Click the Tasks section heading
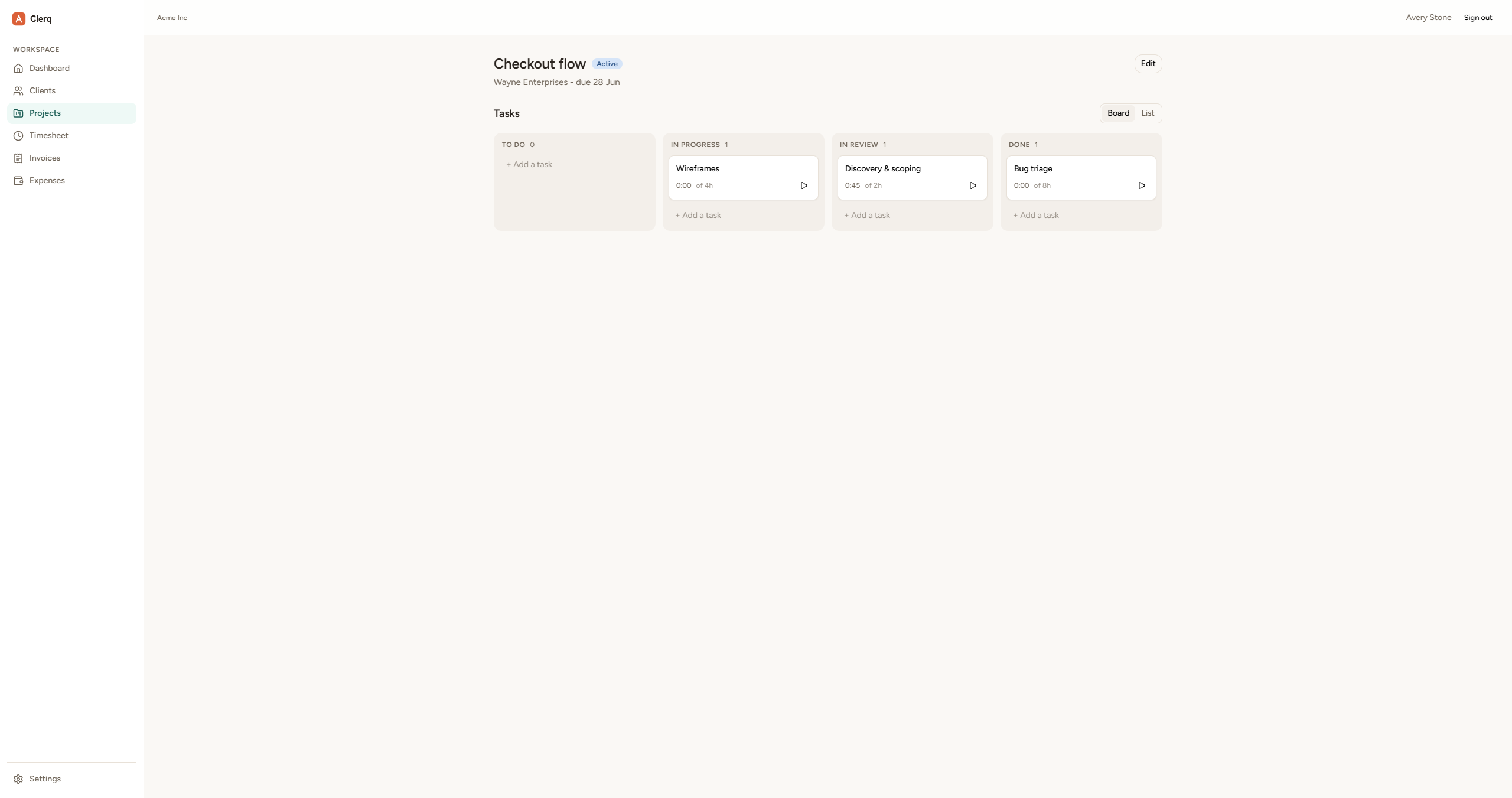 [507, 113]
